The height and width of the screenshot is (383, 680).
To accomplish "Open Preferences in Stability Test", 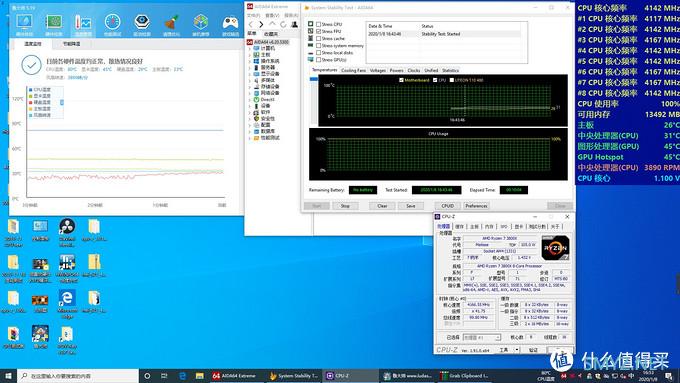I will point(476,206).
